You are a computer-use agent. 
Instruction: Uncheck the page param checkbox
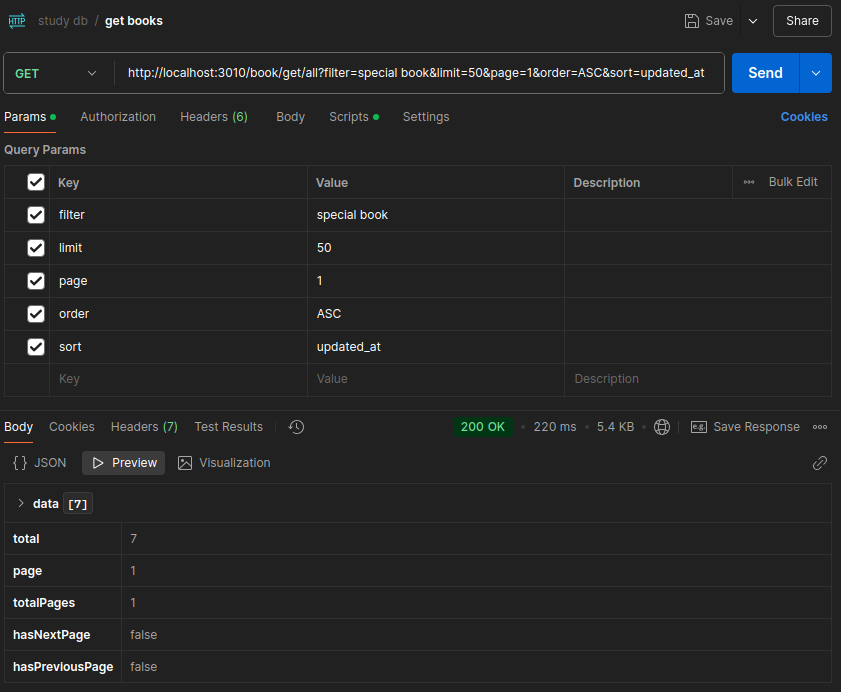(x=36, y=281)
